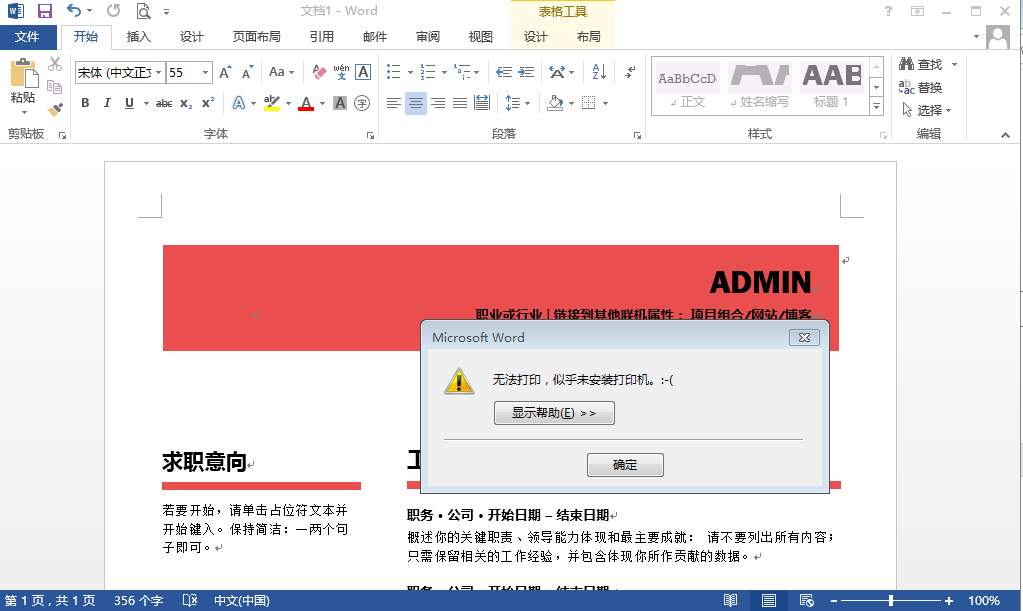Toggle Strikethrough formatting
This screenshot has height=611, width=1023.
(x=164, y=103)
